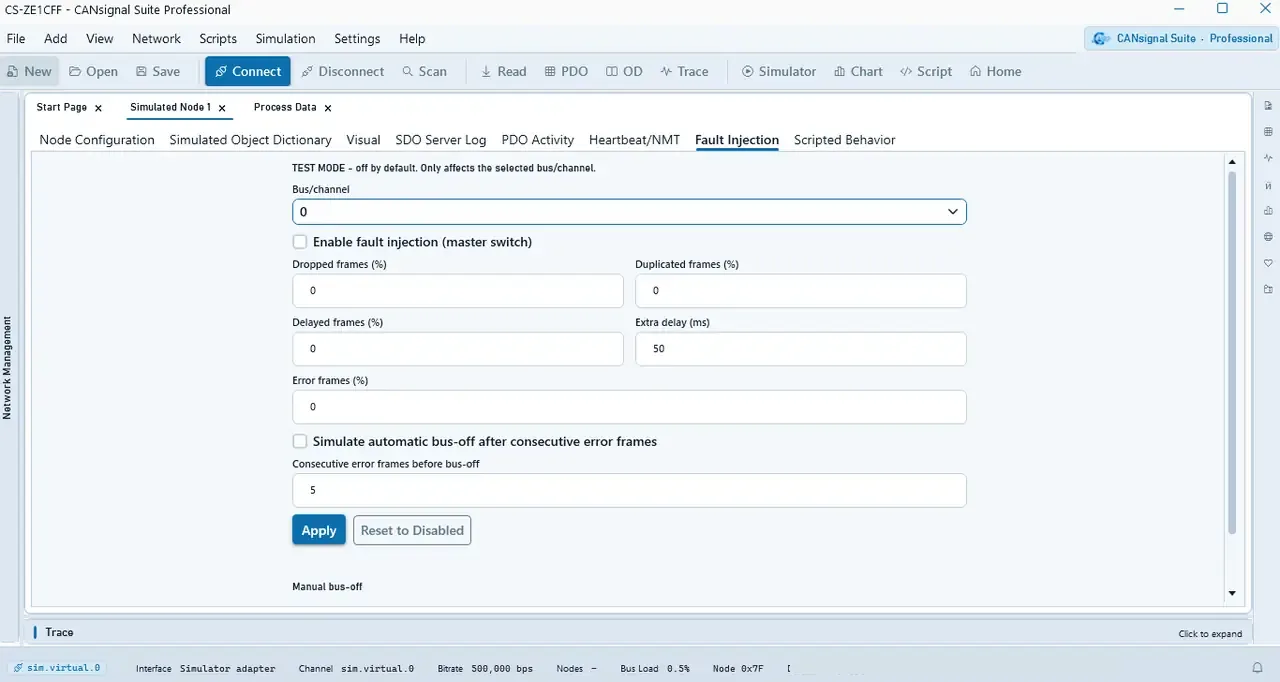Close the Process Data tab

tap(328, 108)
